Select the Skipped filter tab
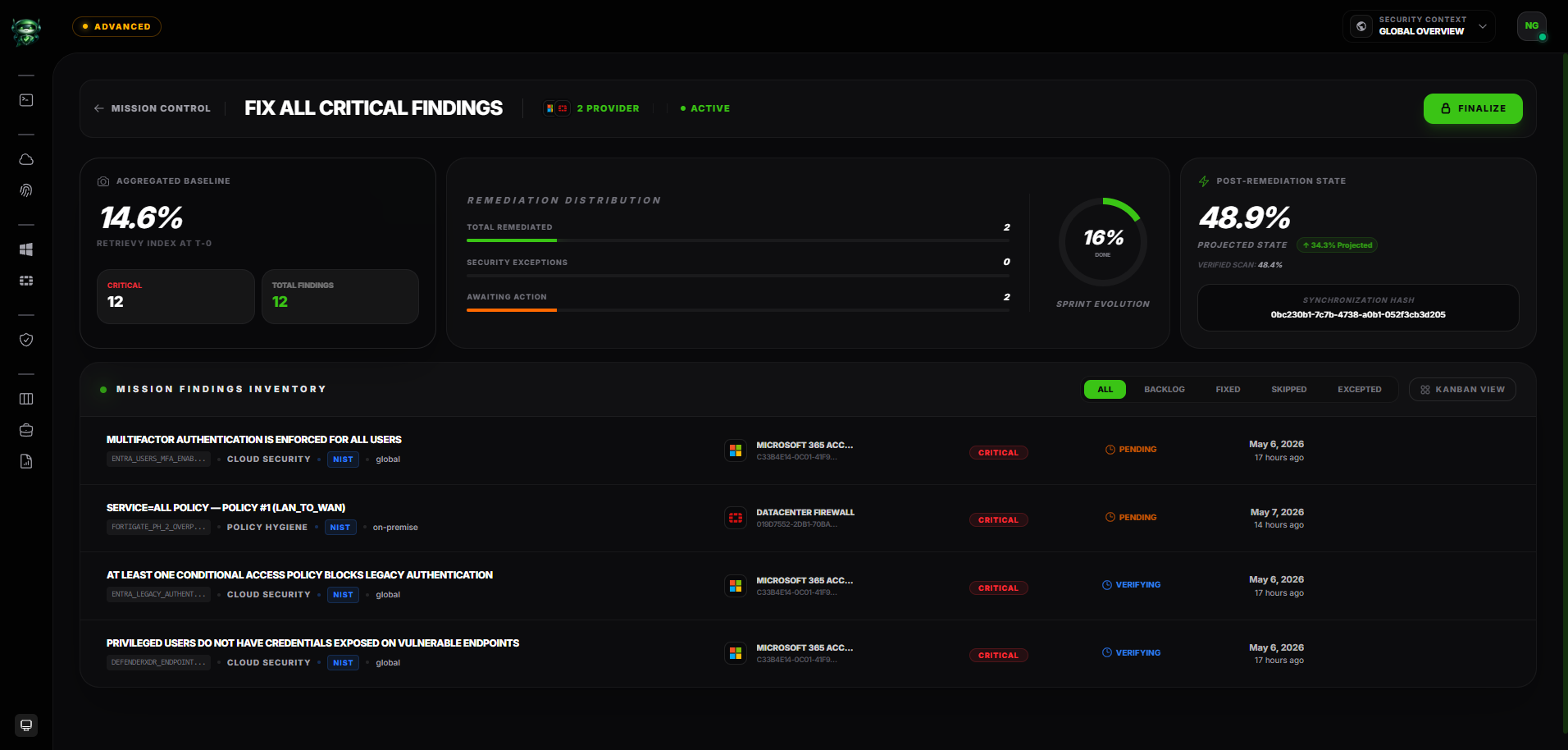The height and width of the screenshot is (750, 1568). pyautogui.click(x=1289, y=390)
